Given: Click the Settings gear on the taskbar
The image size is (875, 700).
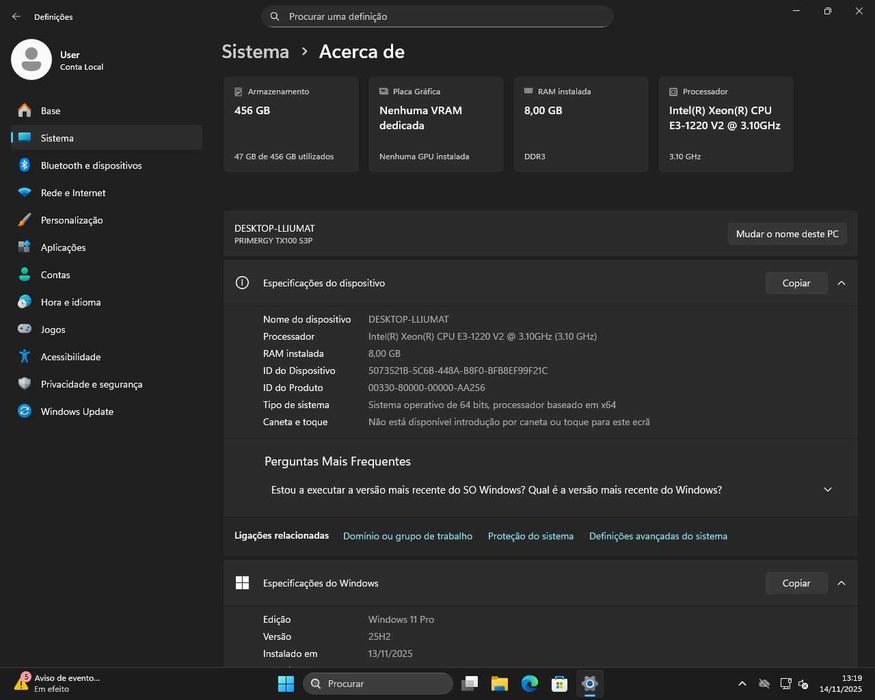Looking at the screenshot, I should (589, 684).
